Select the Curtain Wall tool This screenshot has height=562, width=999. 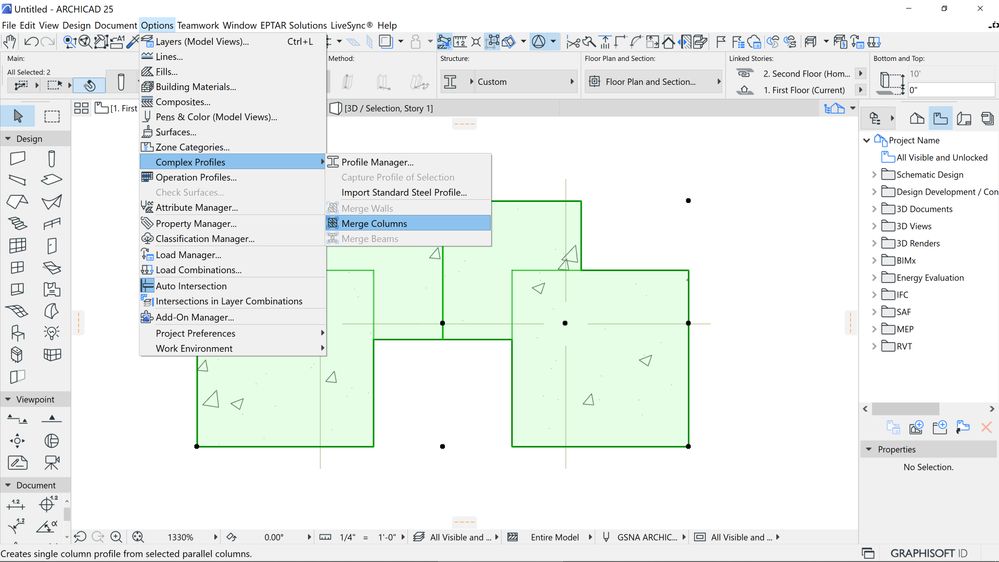click(17, 245)
